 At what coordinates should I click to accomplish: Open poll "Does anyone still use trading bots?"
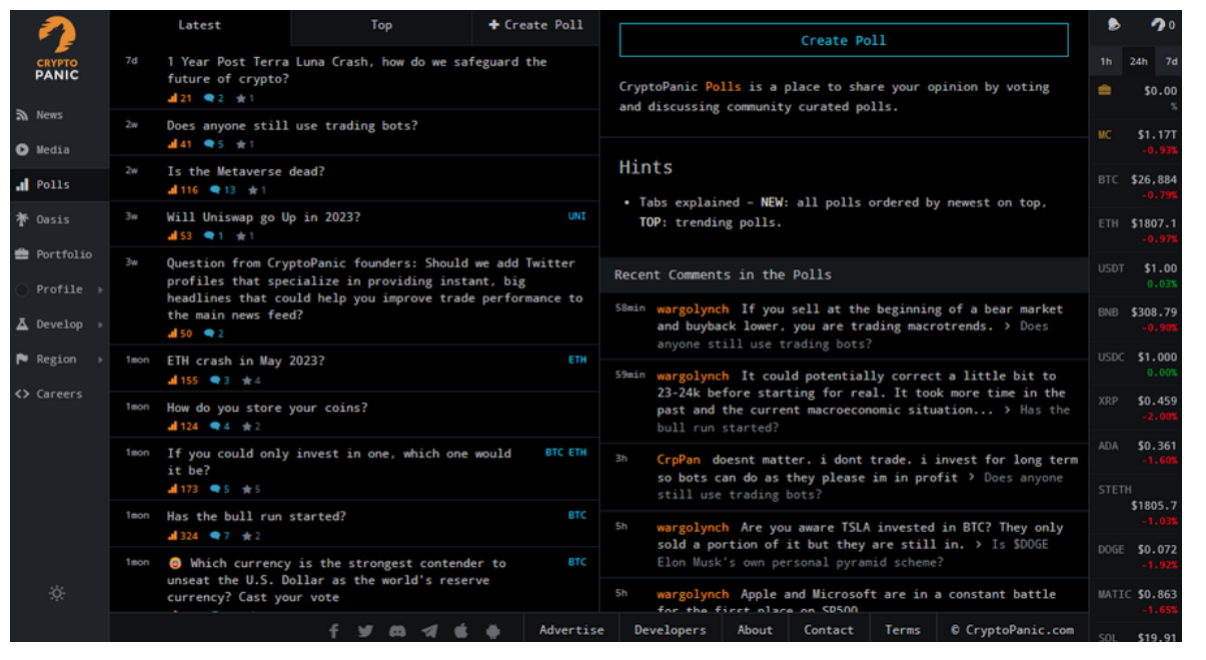tap(293, 125)
